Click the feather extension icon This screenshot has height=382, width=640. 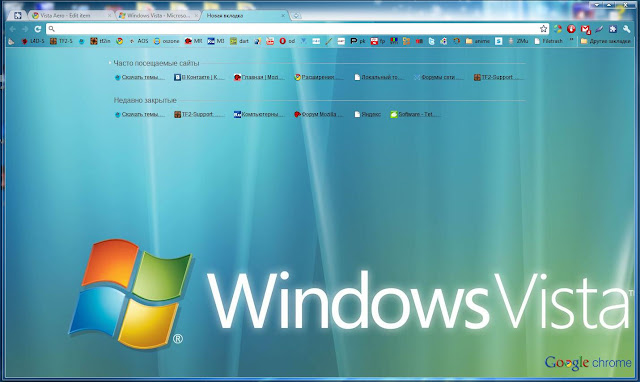click(599, 29)
